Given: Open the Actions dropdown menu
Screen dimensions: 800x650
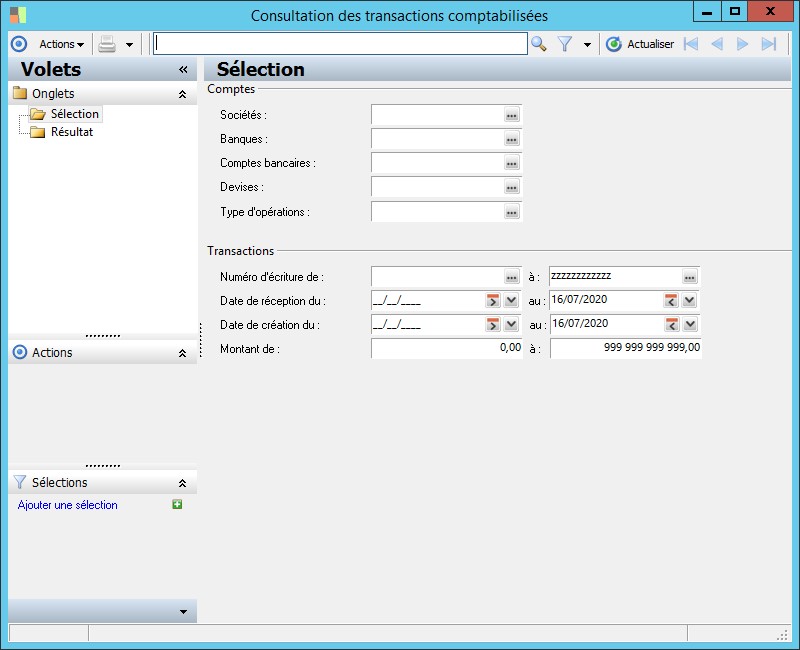Looking at the screenshot, I should pos(61,44).
